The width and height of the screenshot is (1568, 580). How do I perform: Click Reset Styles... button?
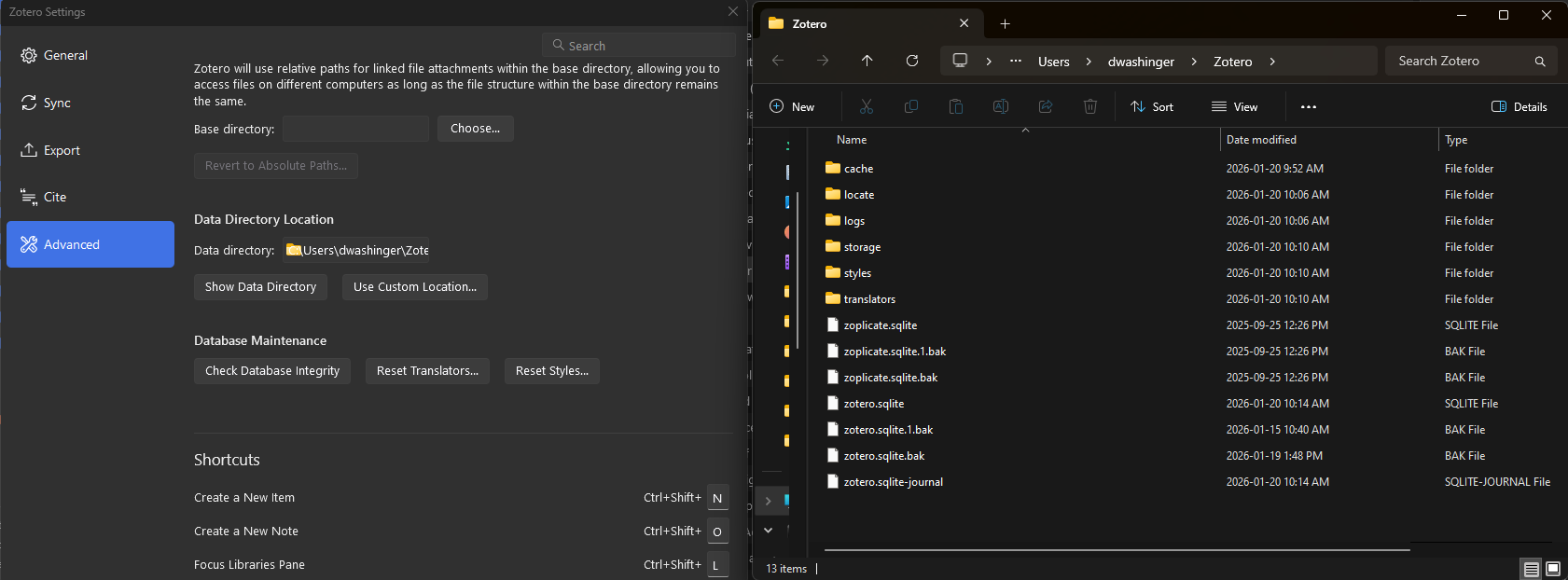pyautogui.click(x=552, y=371)
